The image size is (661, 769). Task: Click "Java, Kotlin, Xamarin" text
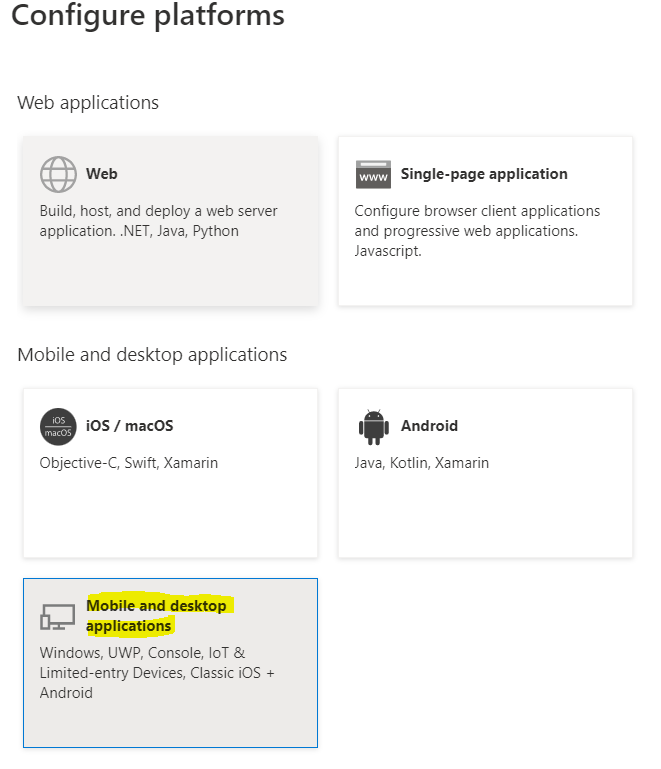[x=421, y=463]
